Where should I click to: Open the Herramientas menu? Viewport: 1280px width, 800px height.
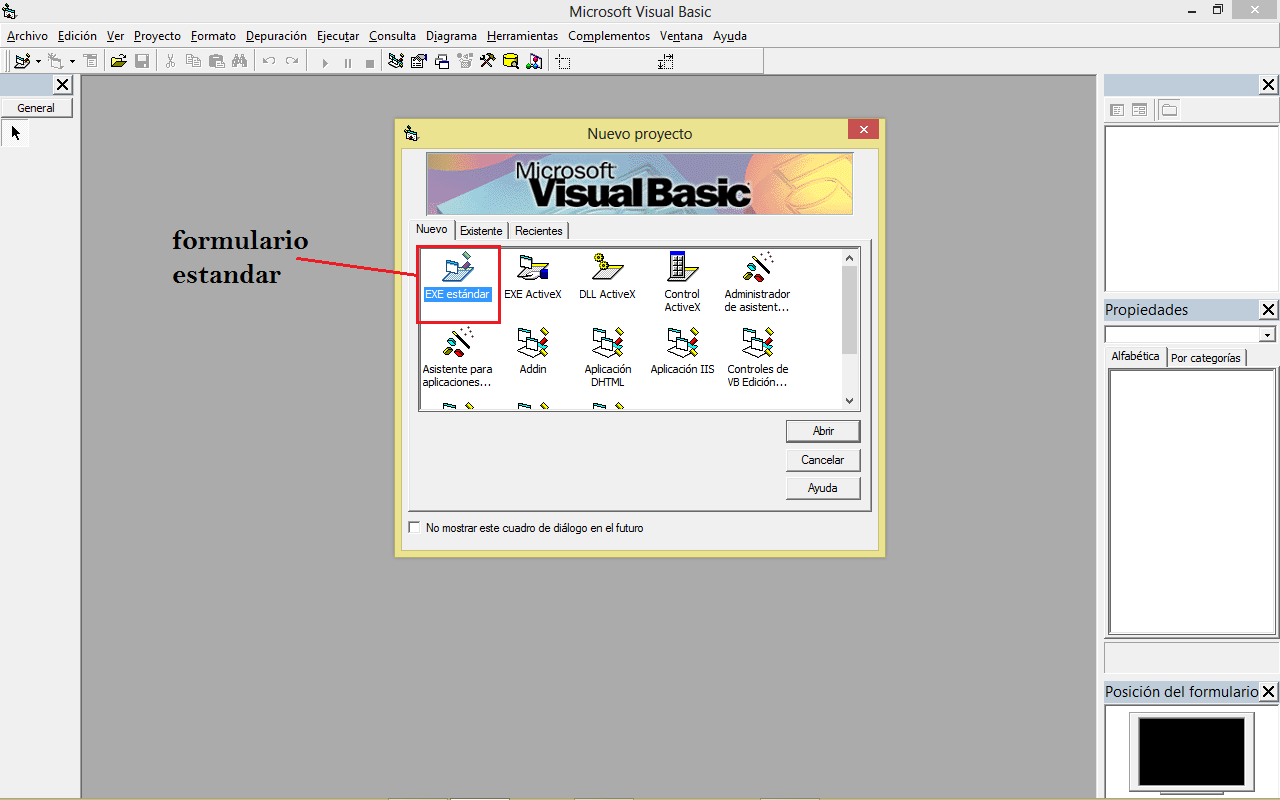pyautogui.click(x=522, y=35)
